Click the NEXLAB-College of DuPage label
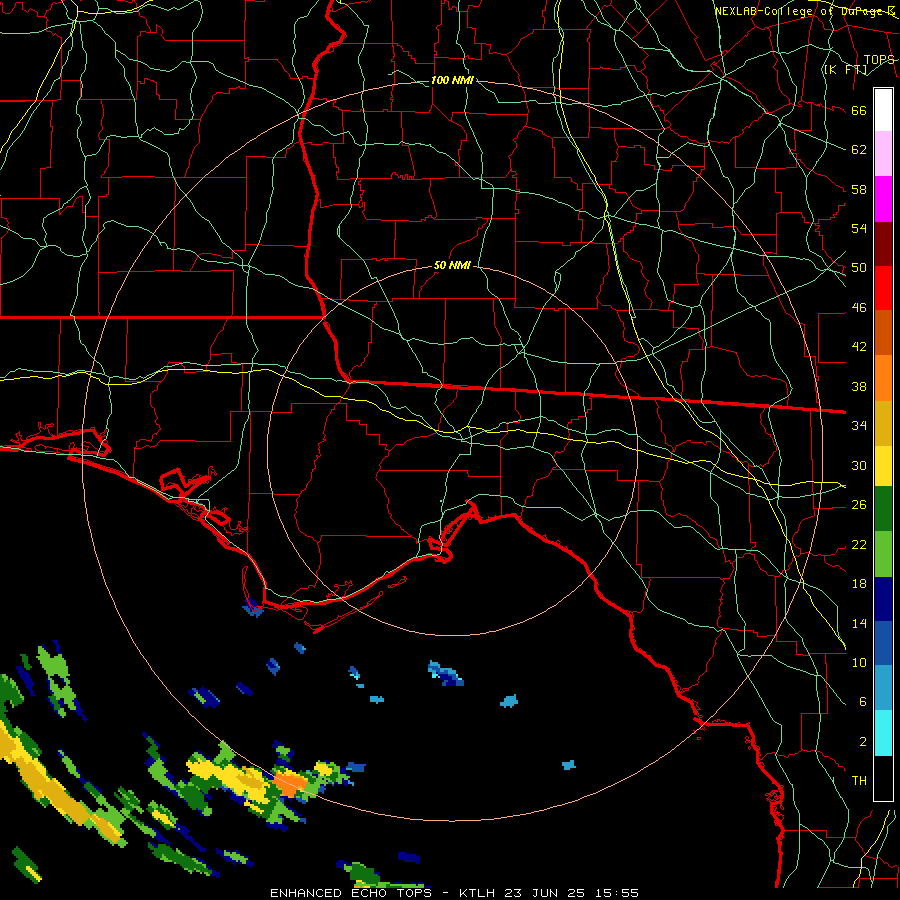 [805, 11]
